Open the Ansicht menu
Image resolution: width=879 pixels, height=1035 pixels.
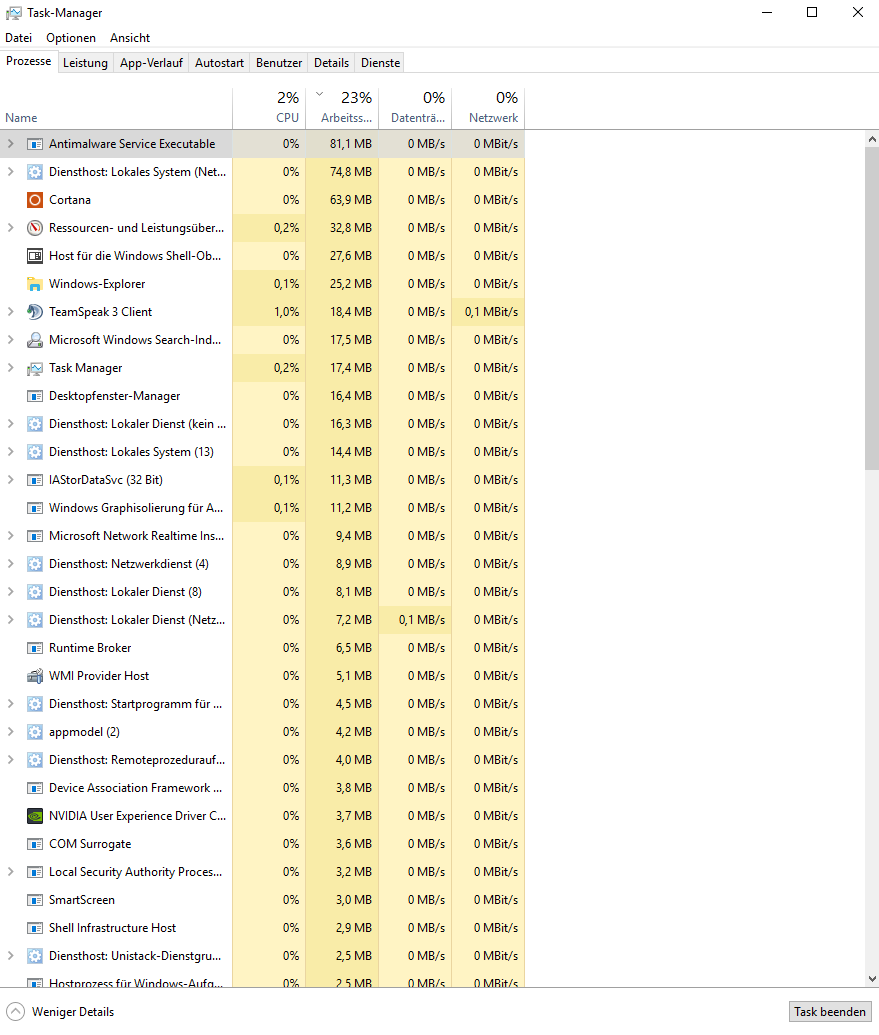pos(130,38)
